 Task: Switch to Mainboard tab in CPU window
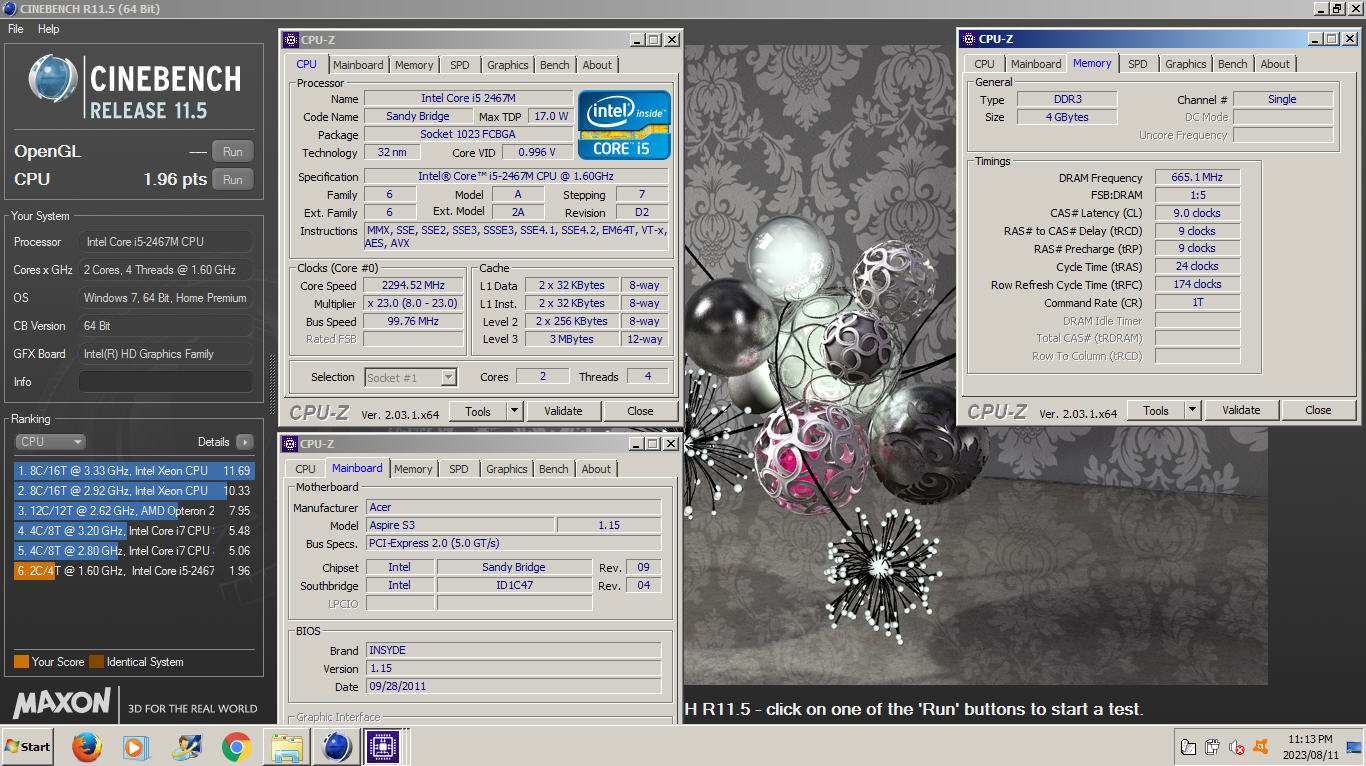coord(358,65)
